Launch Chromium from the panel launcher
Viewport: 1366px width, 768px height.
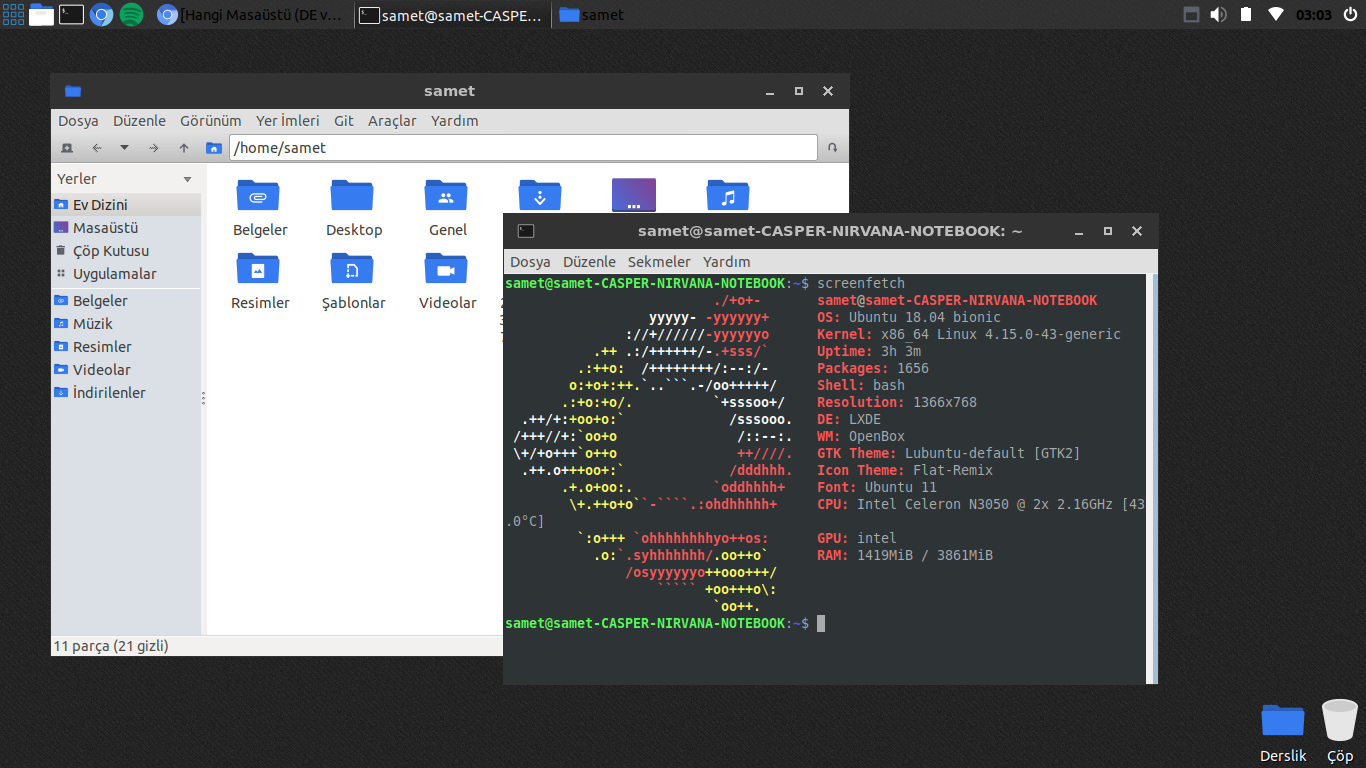pos(101,14)
